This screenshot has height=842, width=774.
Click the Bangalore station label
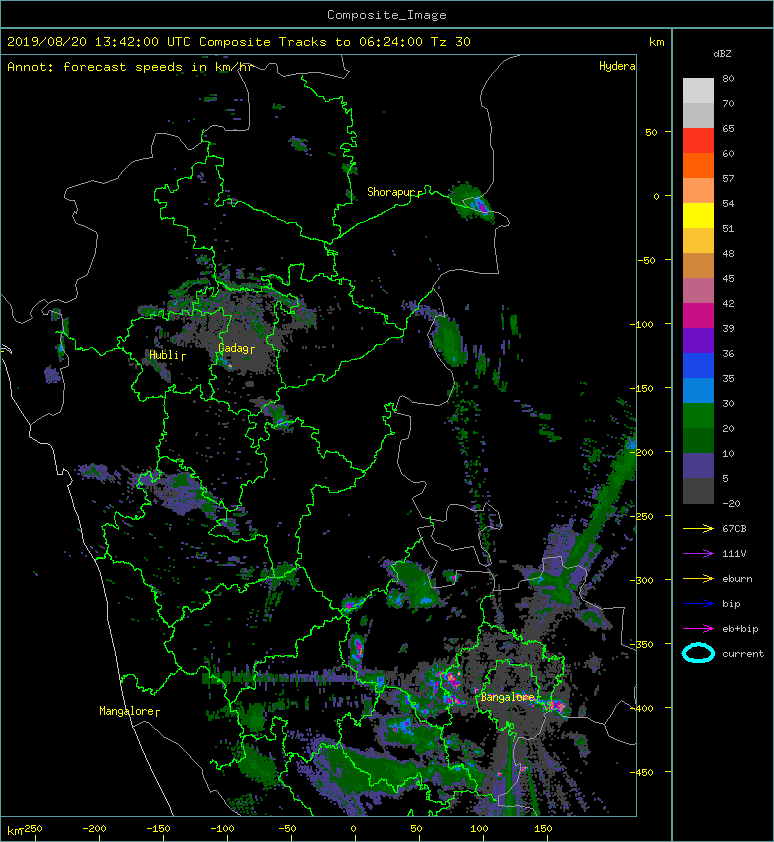[x=508, y=698]
